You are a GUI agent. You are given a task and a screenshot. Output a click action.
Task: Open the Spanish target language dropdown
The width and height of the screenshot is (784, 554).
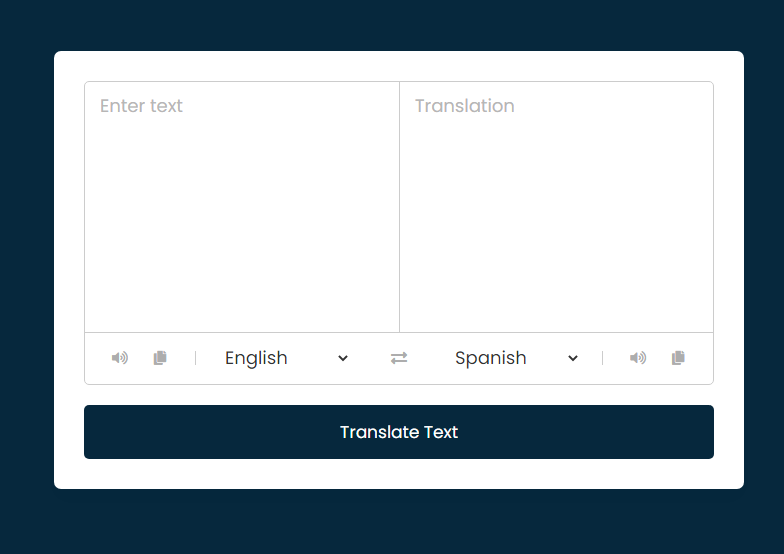coord(516,358)
